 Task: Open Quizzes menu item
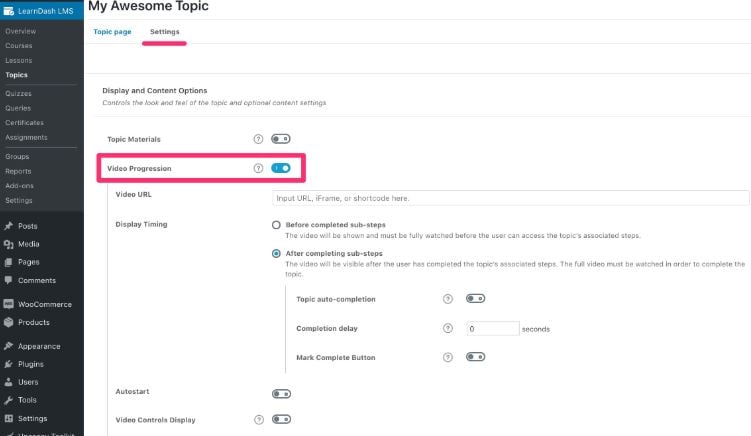click(x=18, y=93)
